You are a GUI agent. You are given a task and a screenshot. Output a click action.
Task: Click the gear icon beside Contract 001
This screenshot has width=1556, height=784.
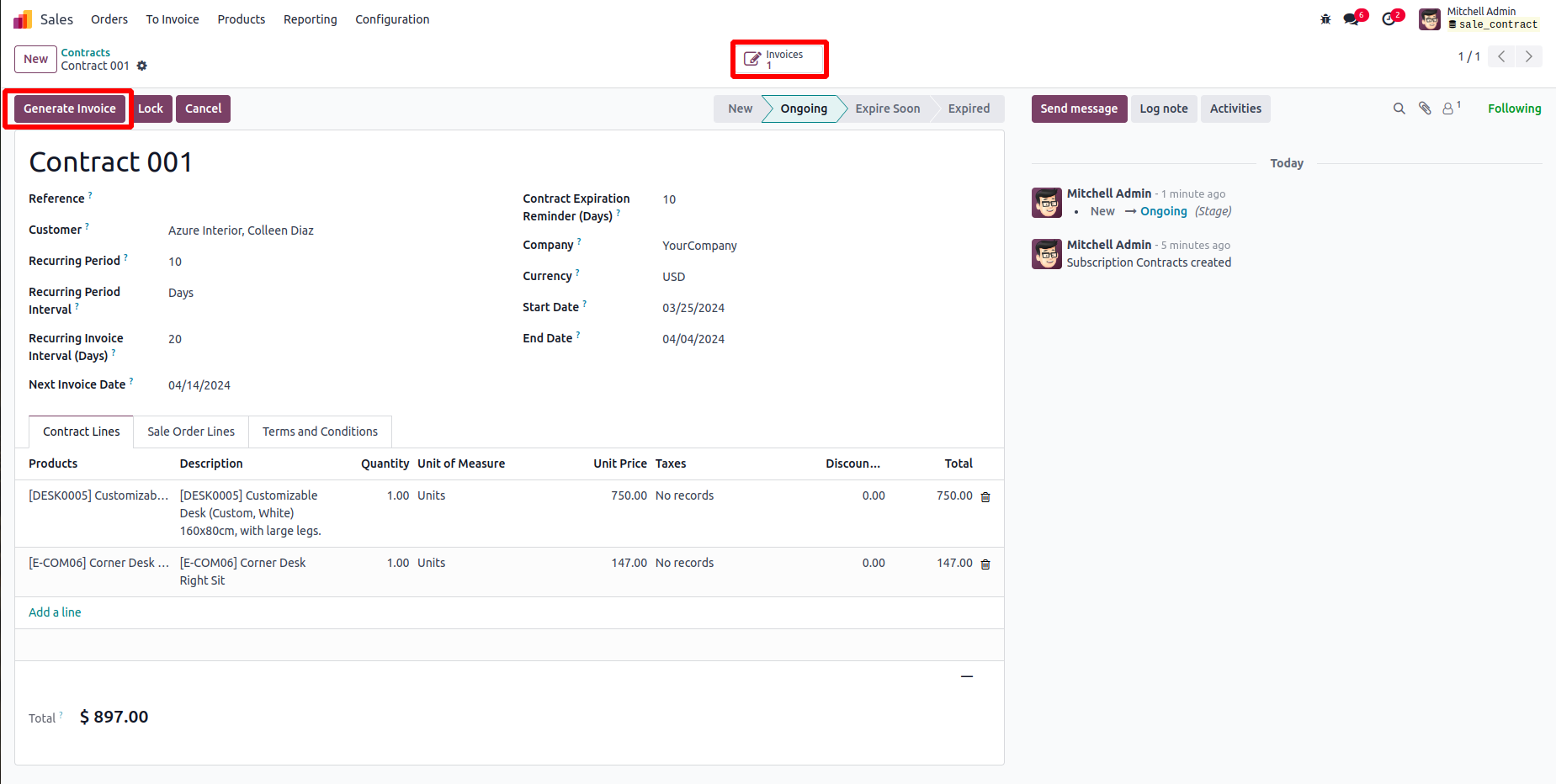point(142,66)
